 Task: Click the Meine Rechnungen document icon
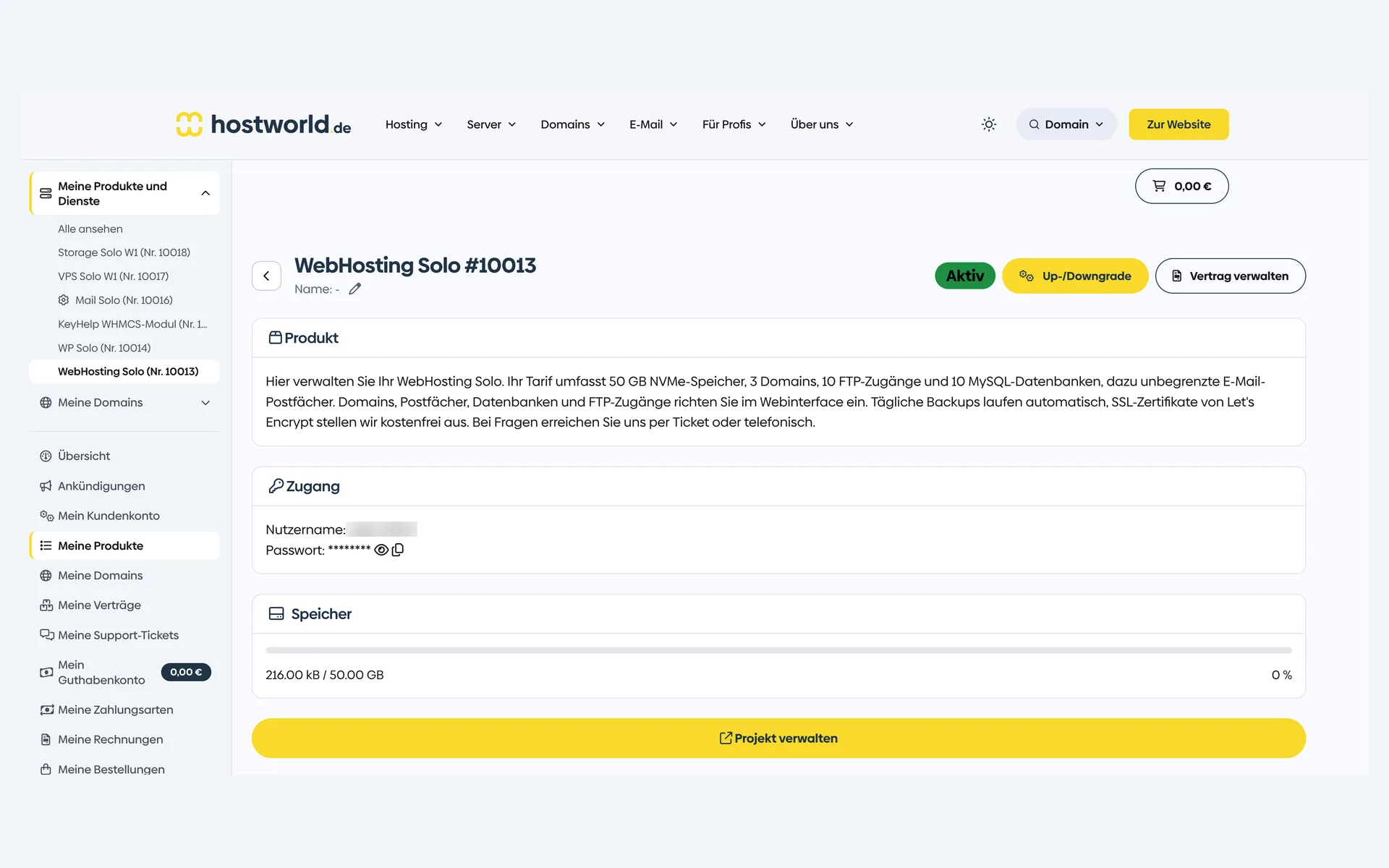(x=46, y=739)
